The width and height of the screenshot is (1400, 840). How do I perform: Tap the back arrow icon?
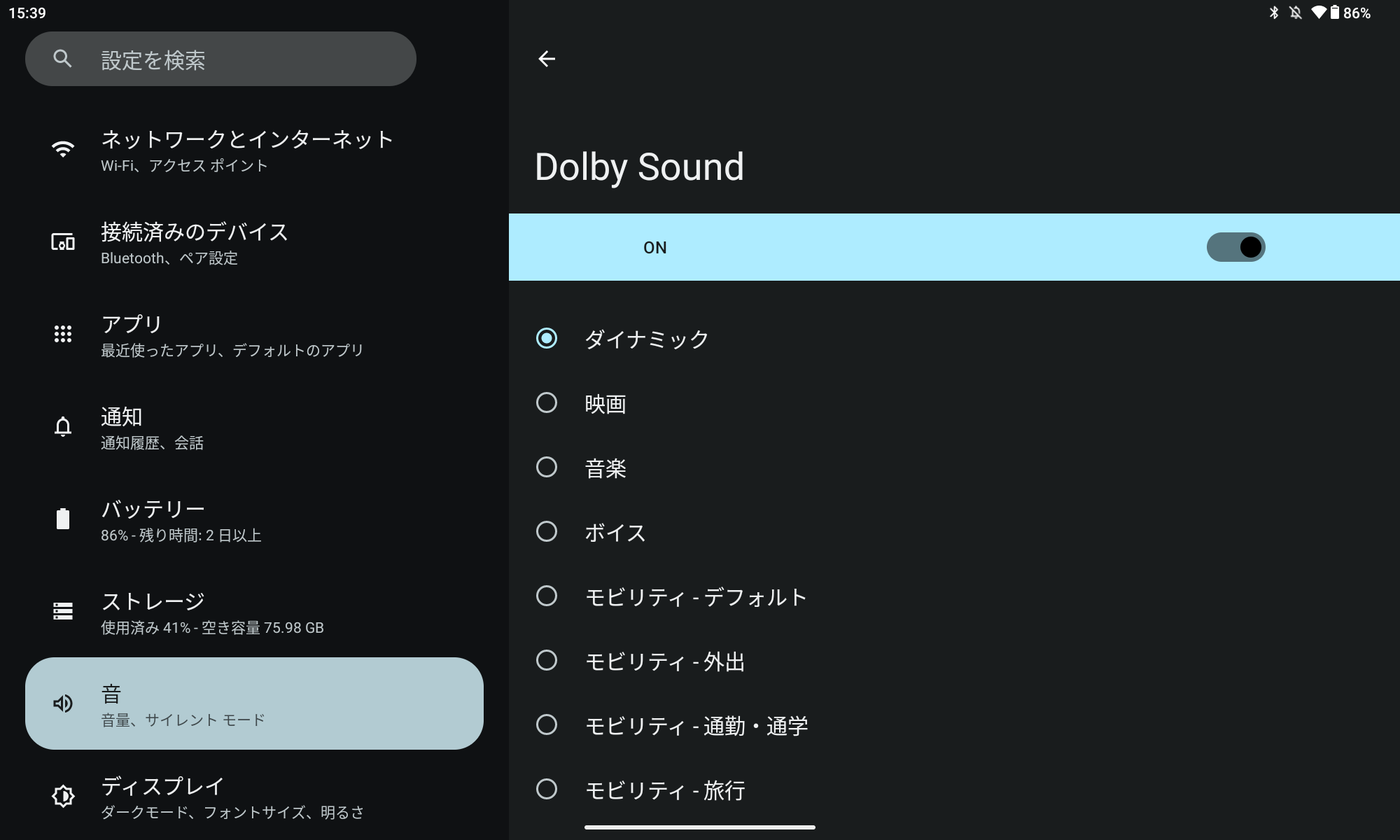point(547,59)
